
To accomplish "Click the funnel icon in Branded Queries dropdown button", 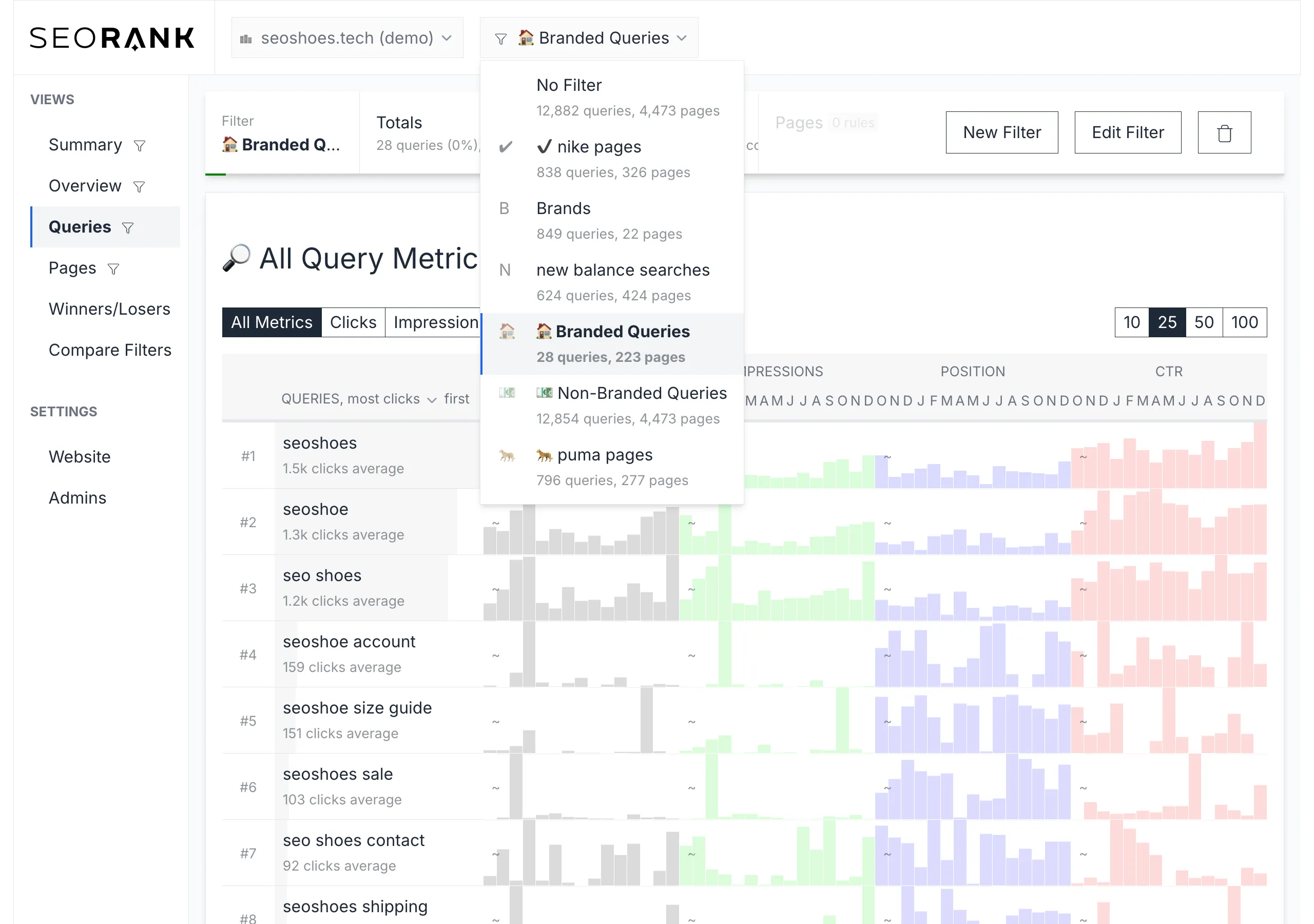I will click(x=500, y=39).
